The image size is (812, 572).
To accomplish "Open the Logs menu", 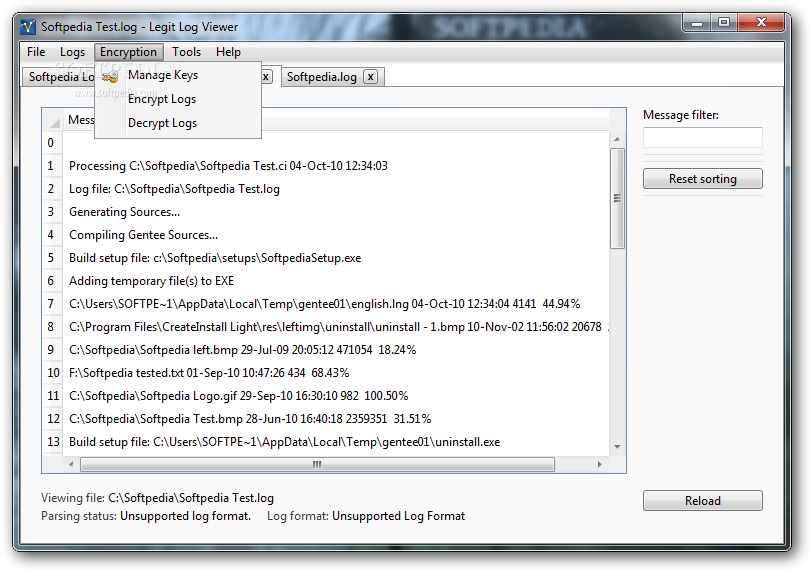I will click(x=72, y=52).
